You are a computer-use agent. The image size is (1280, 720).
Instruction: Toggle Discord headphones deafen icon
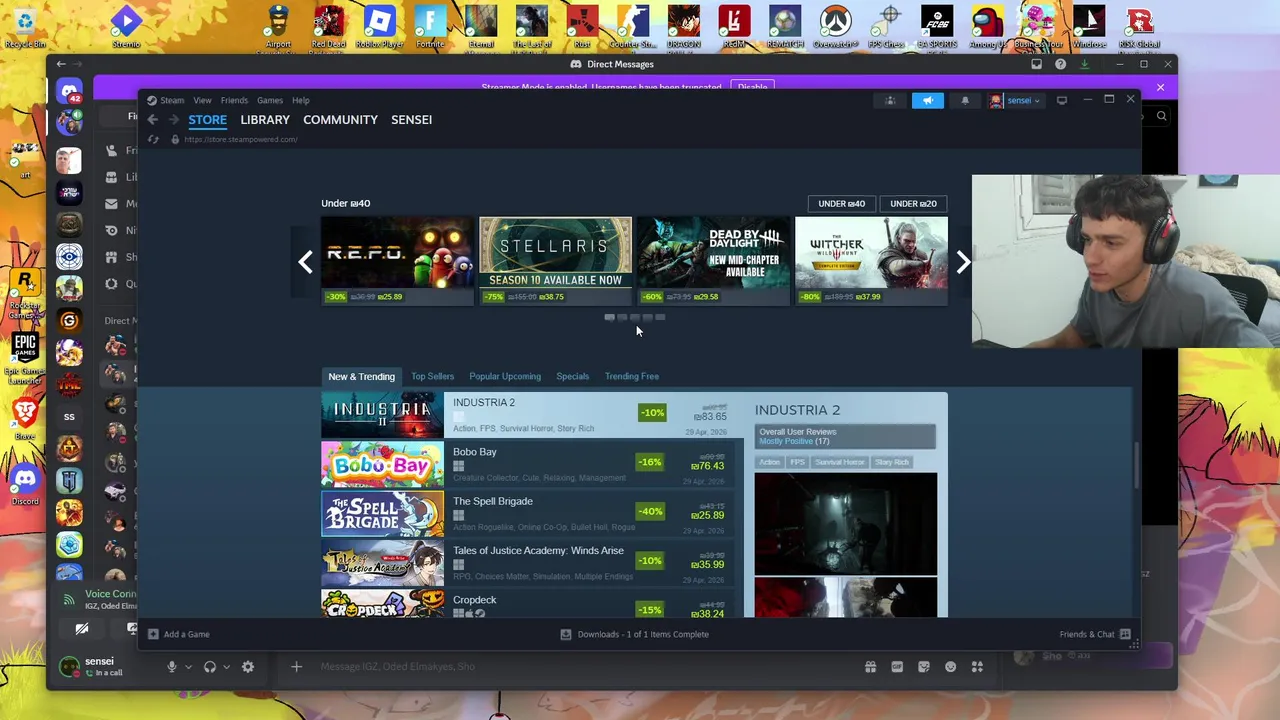(x=210, y=667)
